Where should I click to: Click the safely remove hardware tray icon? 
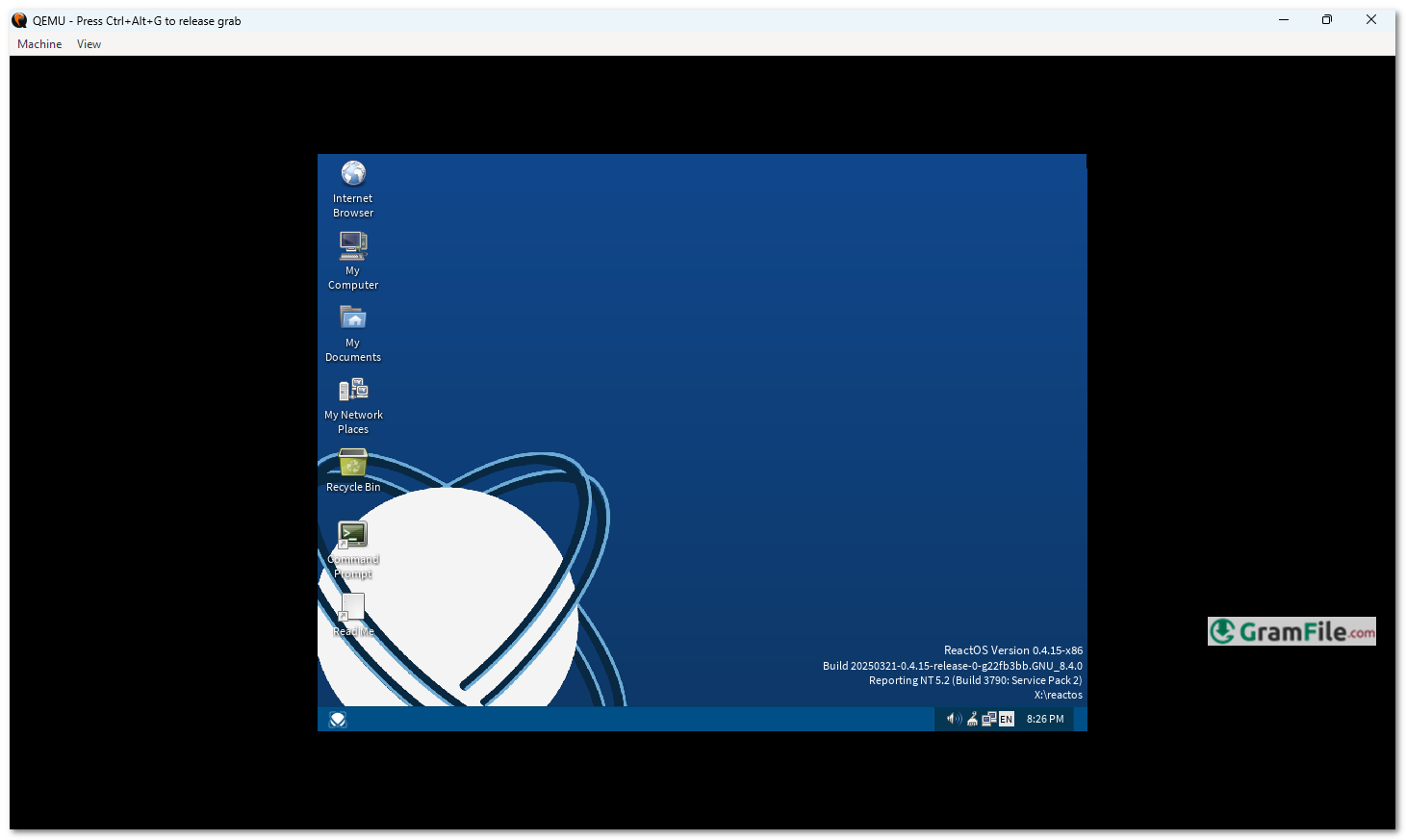pyautogui.click(x=972, y=719)
